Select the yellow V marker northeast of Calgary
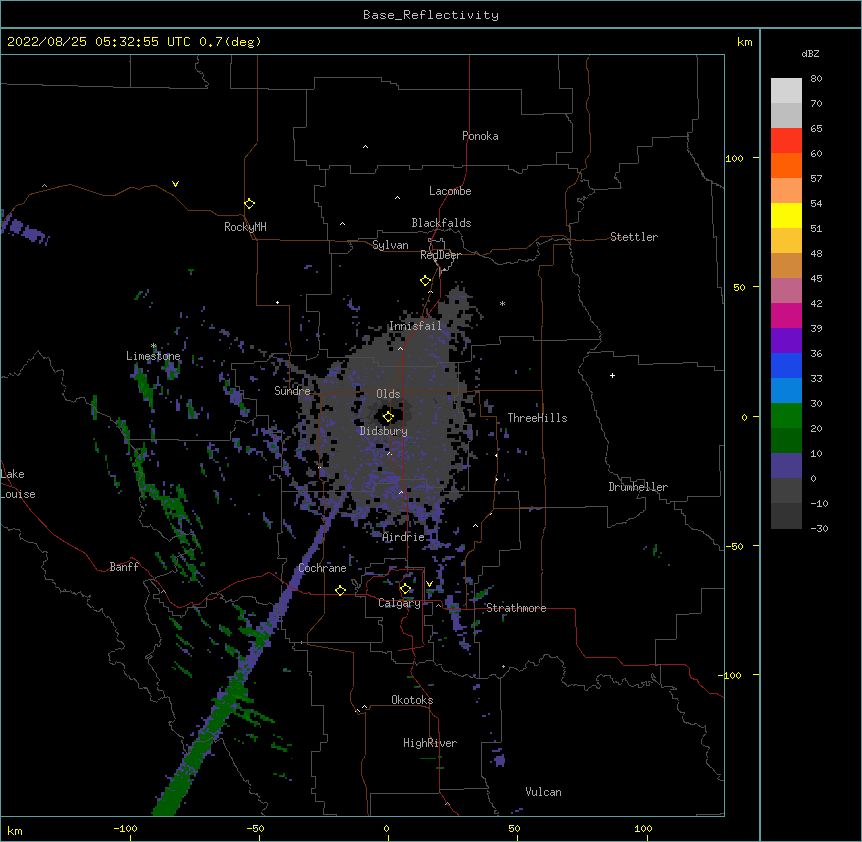Viewport: 862px width, 842px height. point(429,584)
